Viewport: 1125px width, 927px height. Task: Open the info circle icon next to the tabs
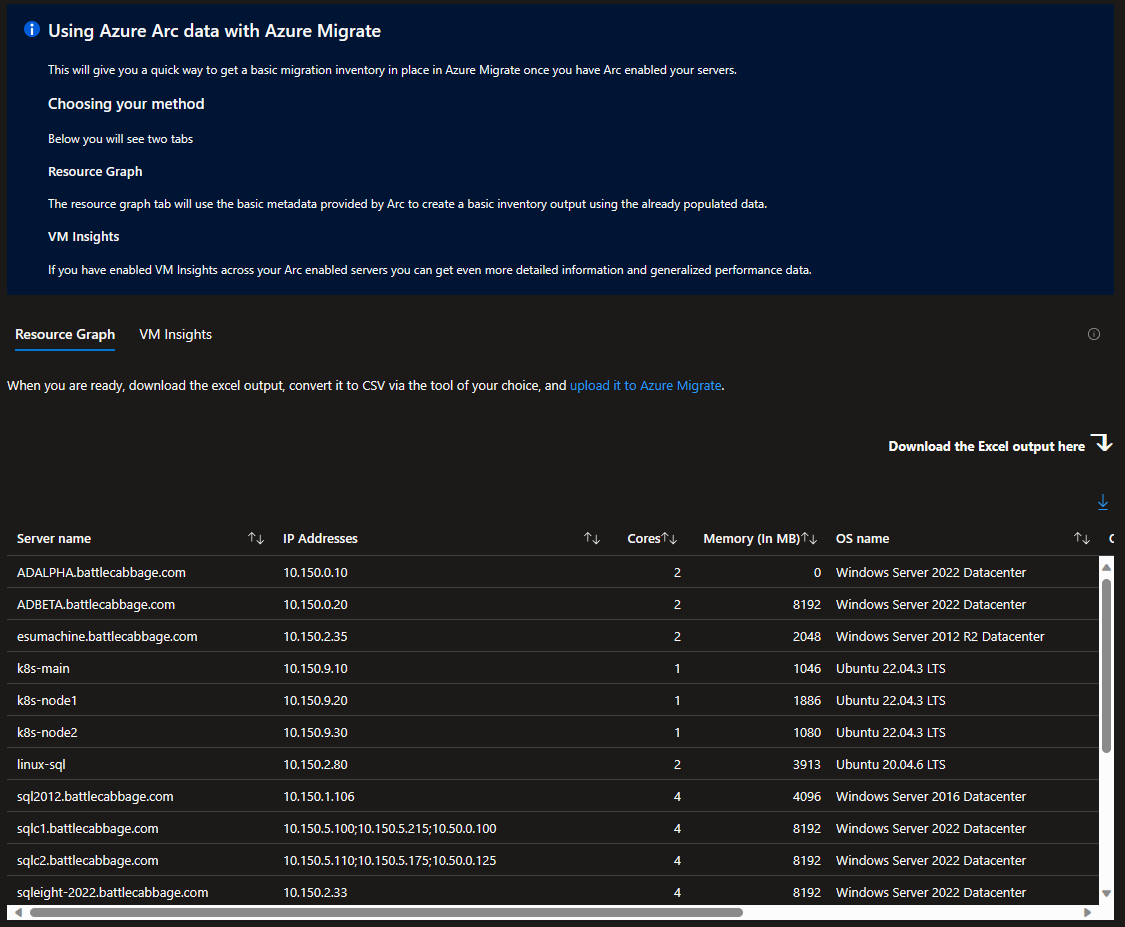coord(1093,334)
